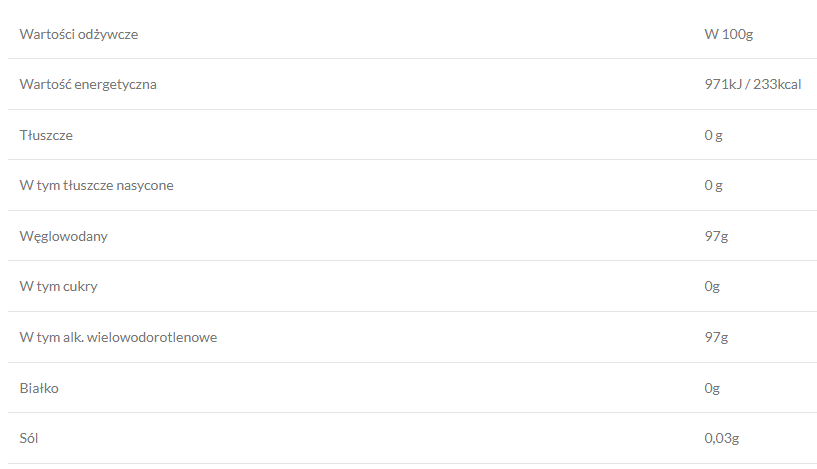The height and width of the screenshot is (469, 817).
Task: Click the 'W tym alk.' abbreviation text
Action: (52, 337)
